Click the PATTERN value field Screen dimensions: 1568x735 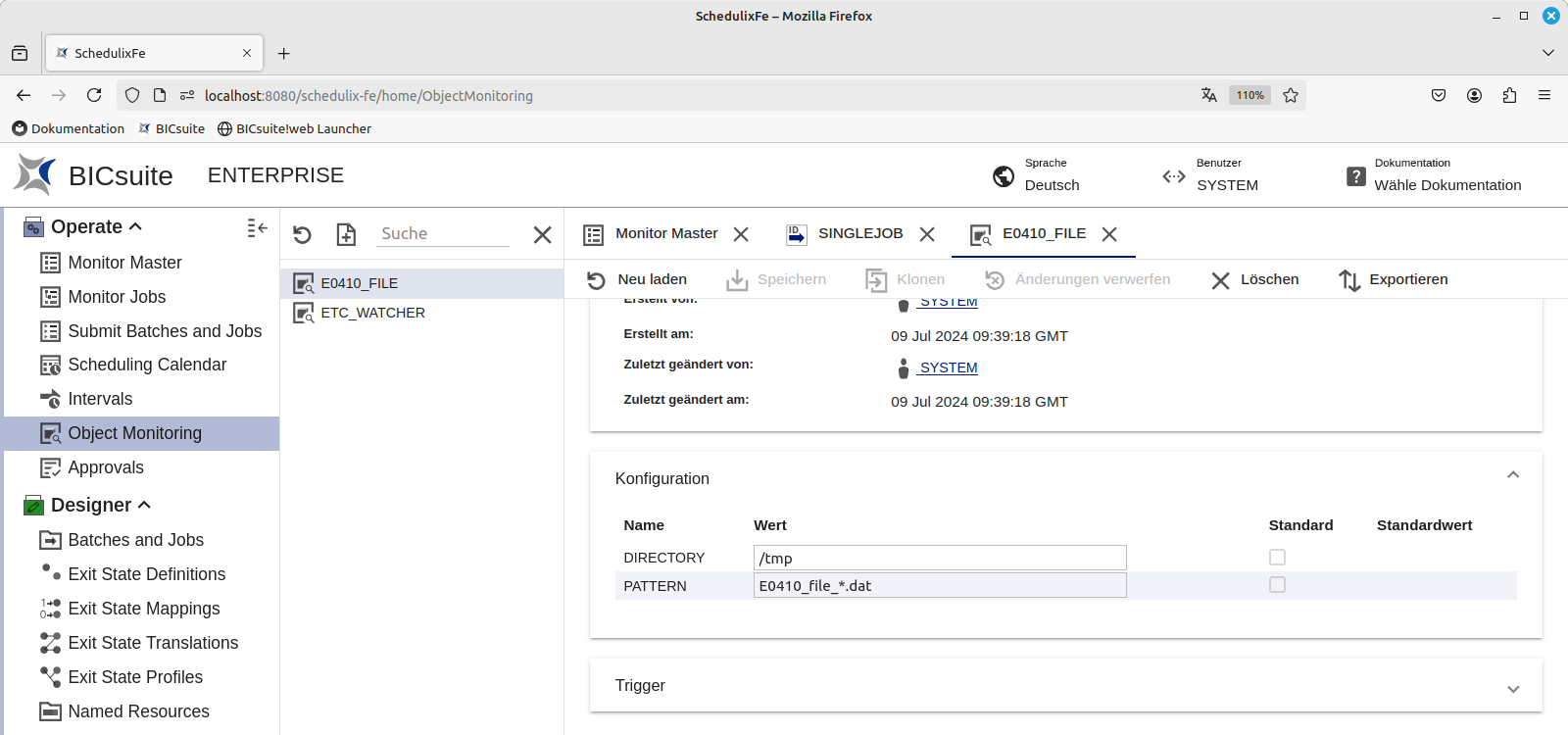(x=940, y=585)
